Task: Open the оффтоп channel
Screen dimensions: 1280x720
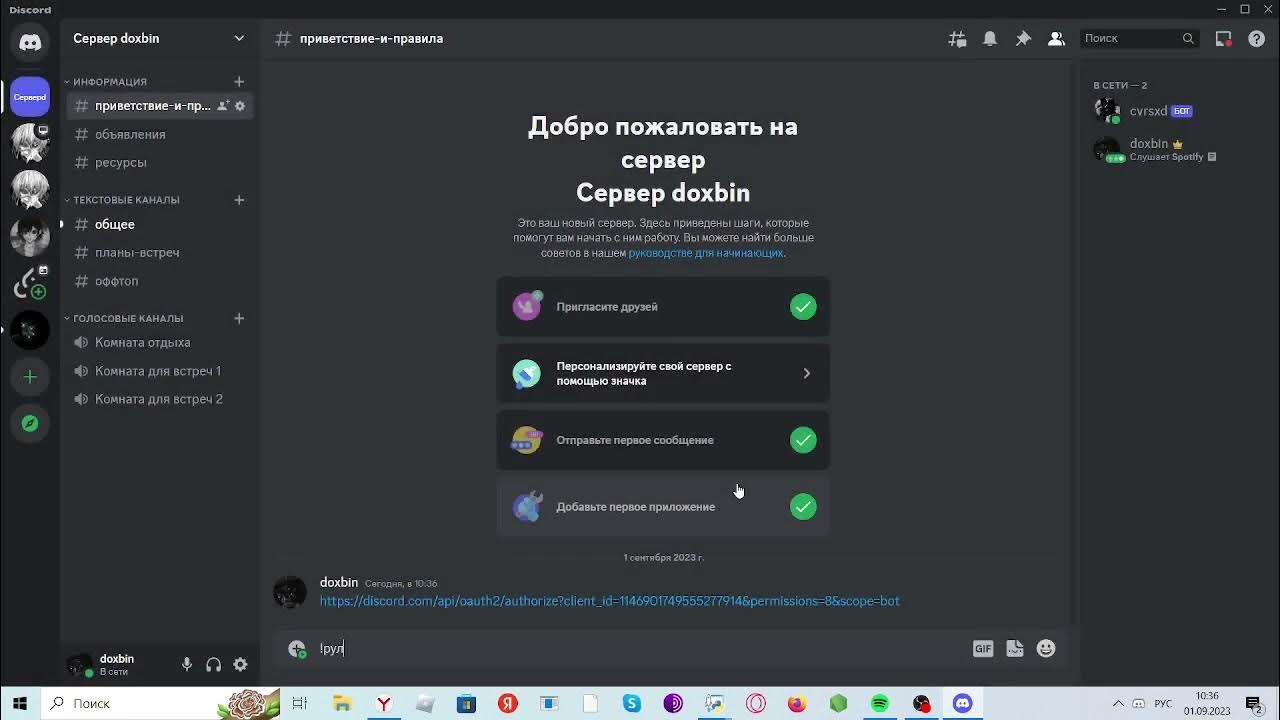Action: tap(160, 281)
